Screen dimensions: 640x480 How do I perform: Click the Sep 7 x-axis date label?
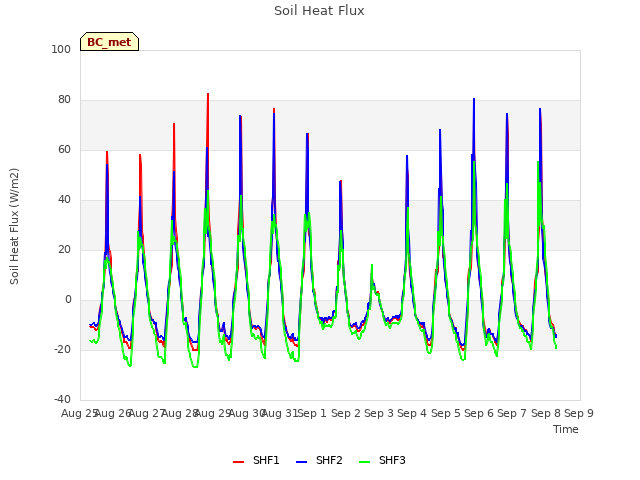512,413
